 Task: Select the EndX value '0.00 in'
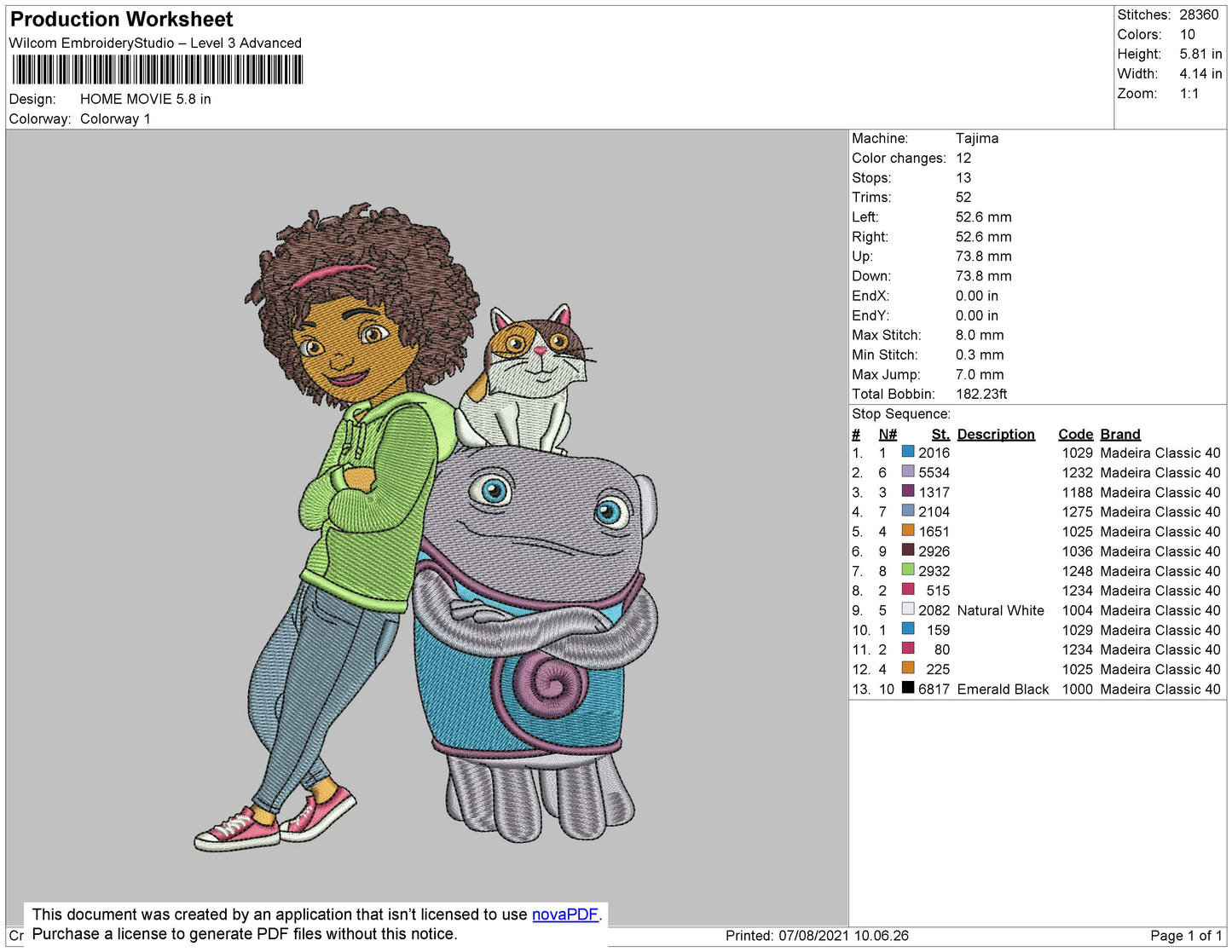click(976, 296)
